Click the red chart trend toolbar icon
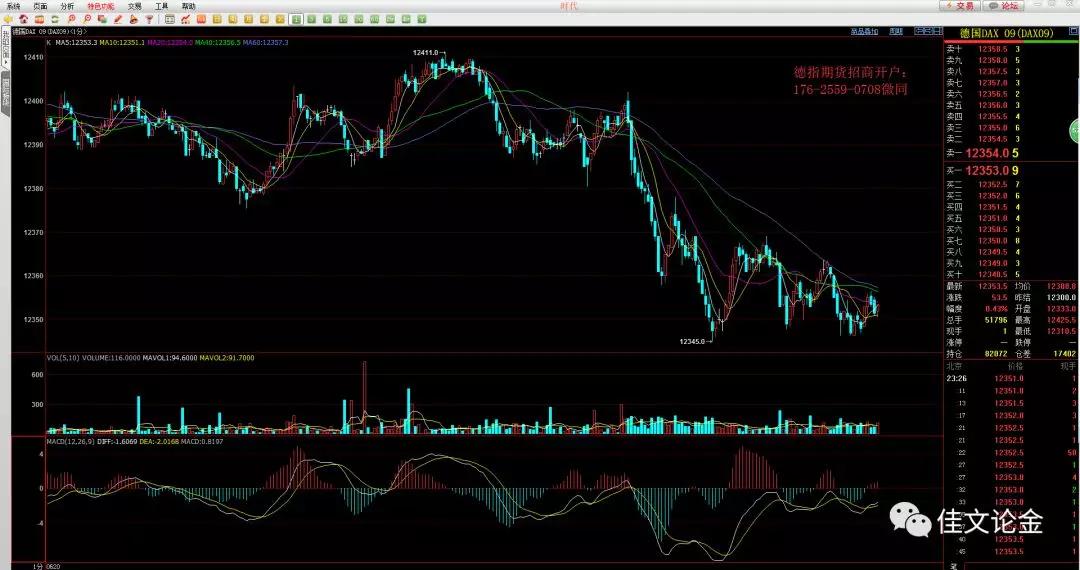The width and height of the screenshot is (1080, 570). [186, 19]
